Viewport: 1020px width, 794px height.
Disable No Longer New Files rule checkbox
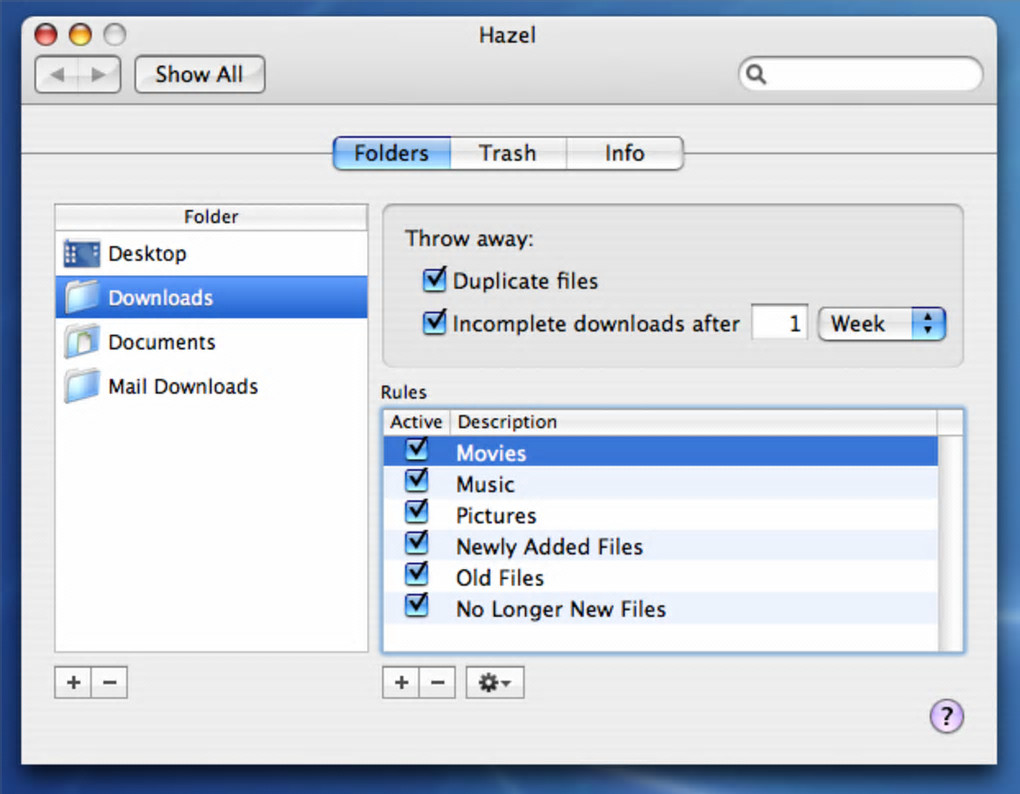(x=416, y=606)
